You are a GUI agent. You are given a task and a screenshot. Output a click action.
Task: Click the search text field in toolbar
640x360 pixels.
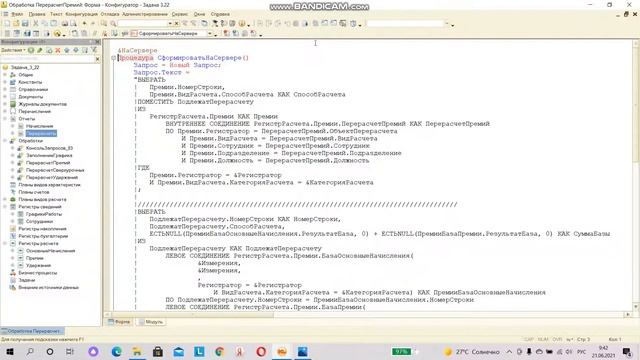[x=142, y=24]
